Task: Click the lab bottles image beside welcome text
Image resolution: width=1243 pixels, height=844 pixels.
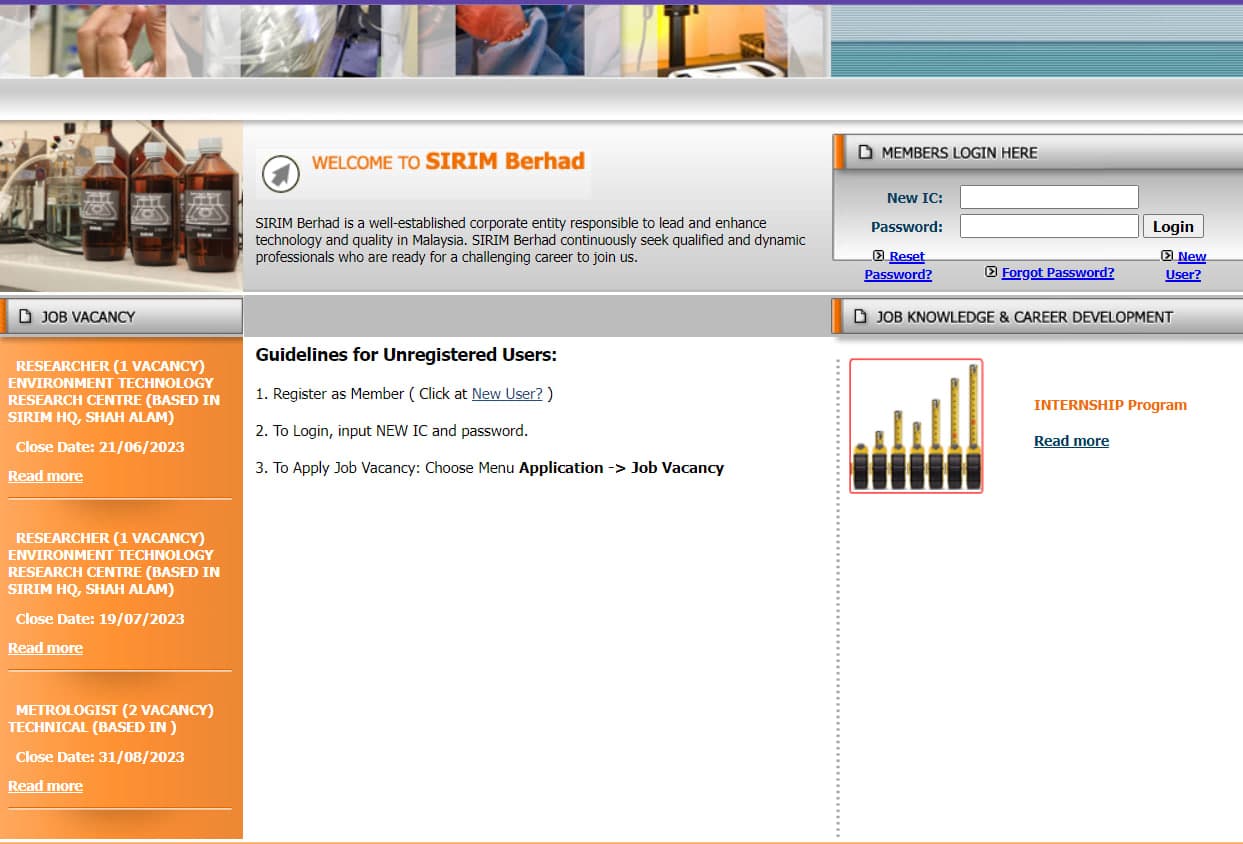Action: point(121,206)
